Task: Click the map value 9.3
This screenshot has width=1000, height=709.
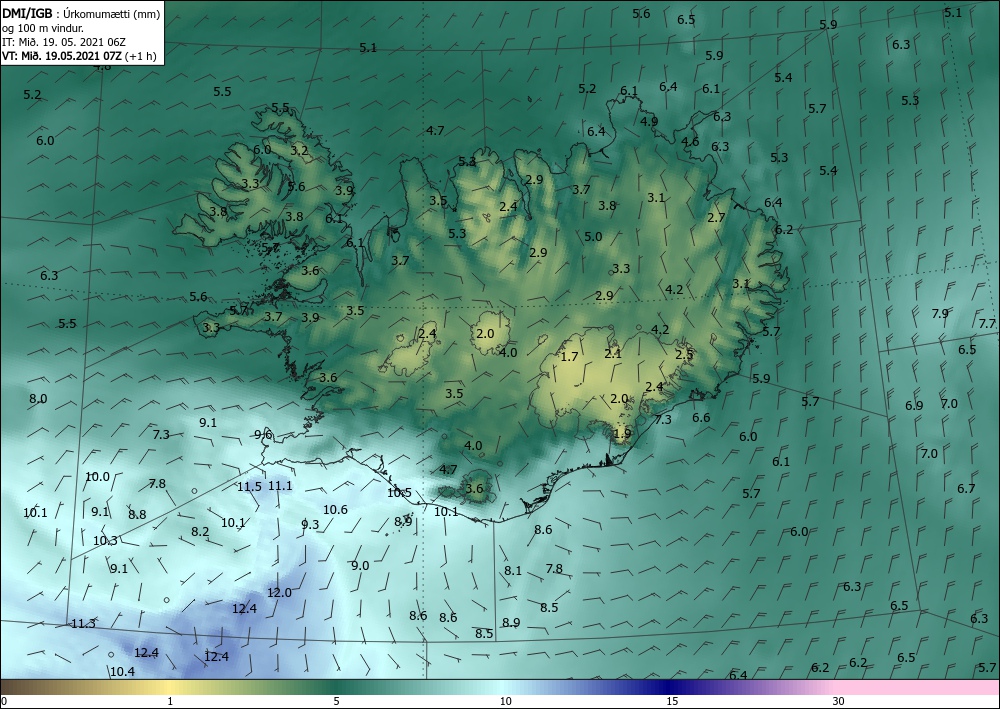Action: (x=310, y=525)
